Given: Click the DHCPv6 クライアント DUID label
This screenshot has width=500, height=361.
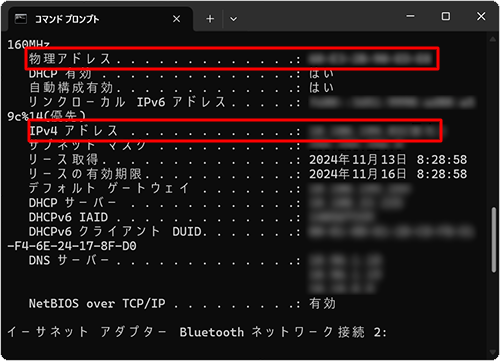Looking at the screenshot, I should pos(115,232).
